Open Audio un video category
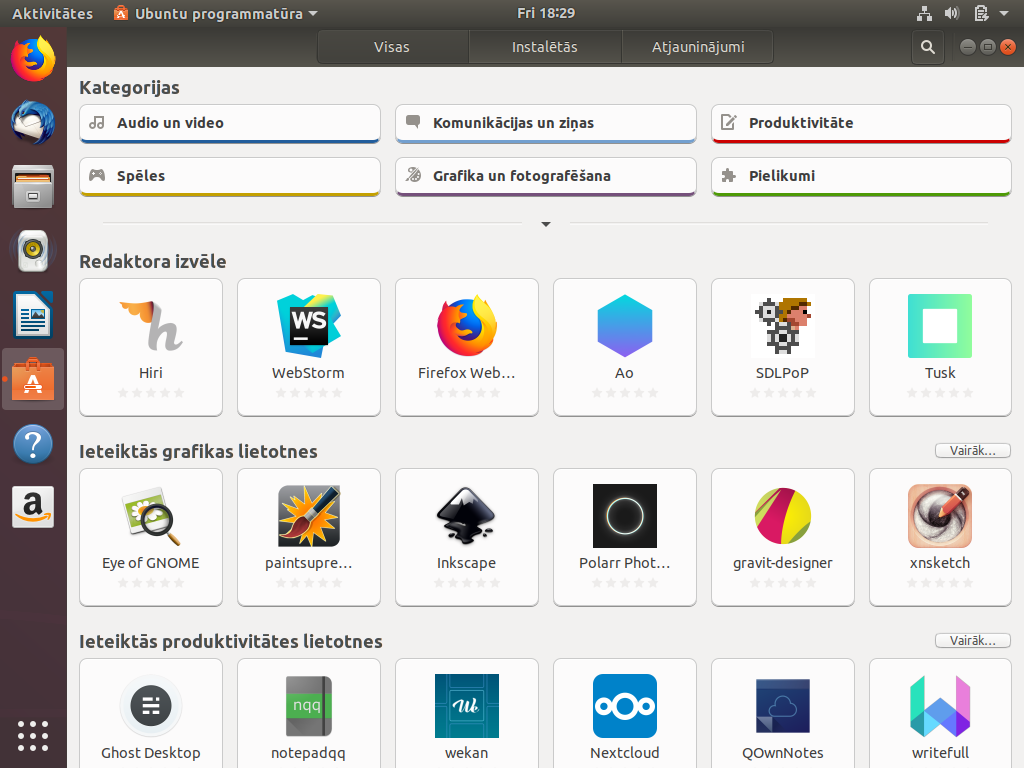This screenshot has height=768, width=1024. 230,123
